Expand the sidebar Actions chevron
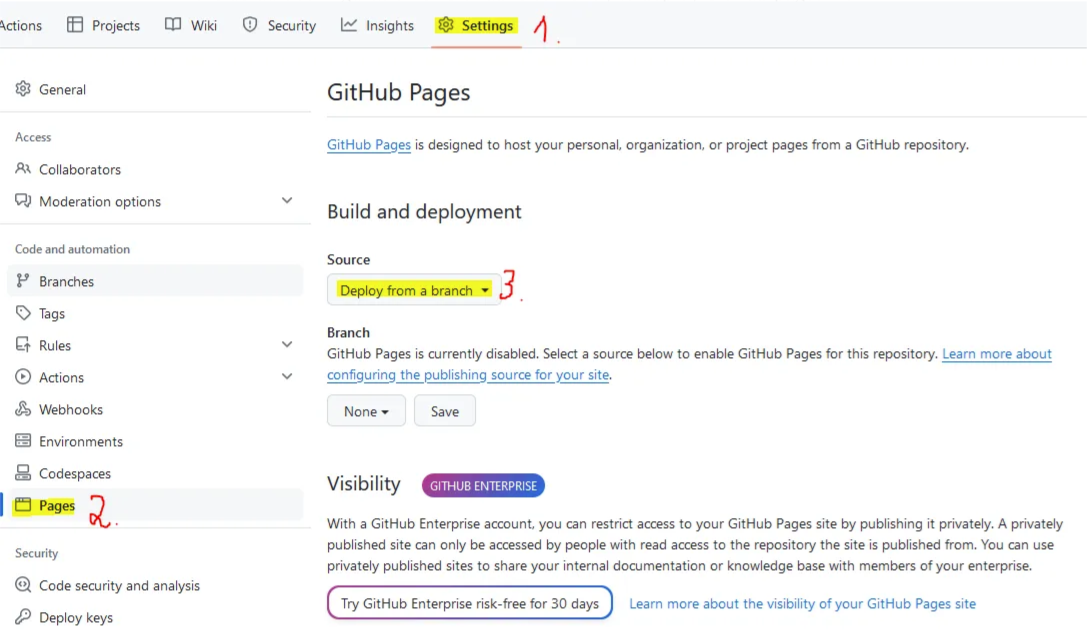Image resolution: width=1087 pixels, height=633 pixels. [x=287, y=376]
